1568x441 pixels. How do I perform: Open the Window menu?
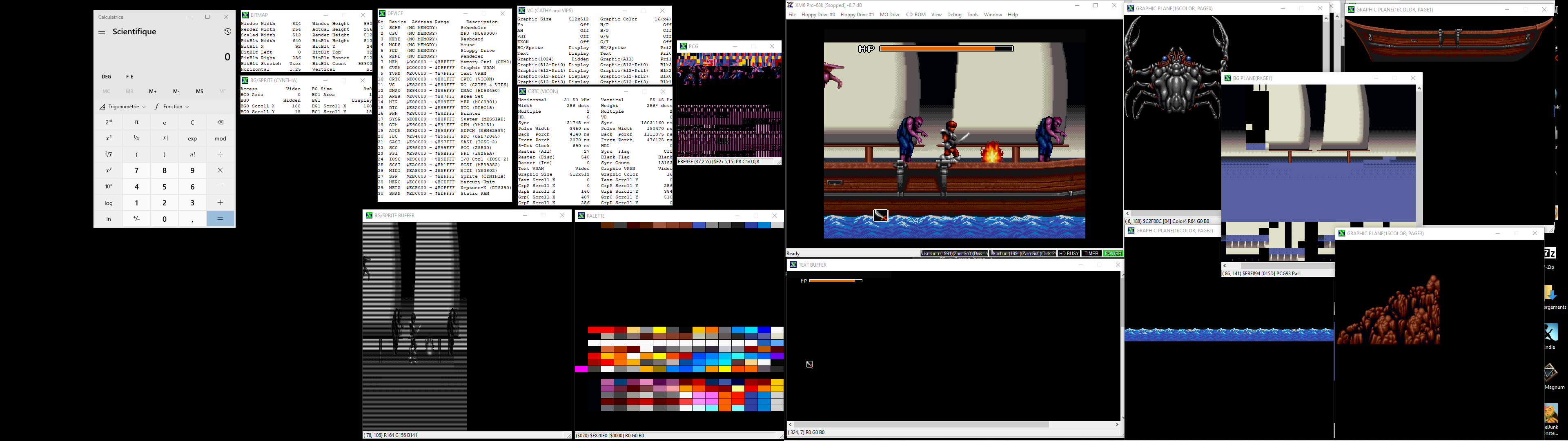pyautogui.click(x=993, y=15)
